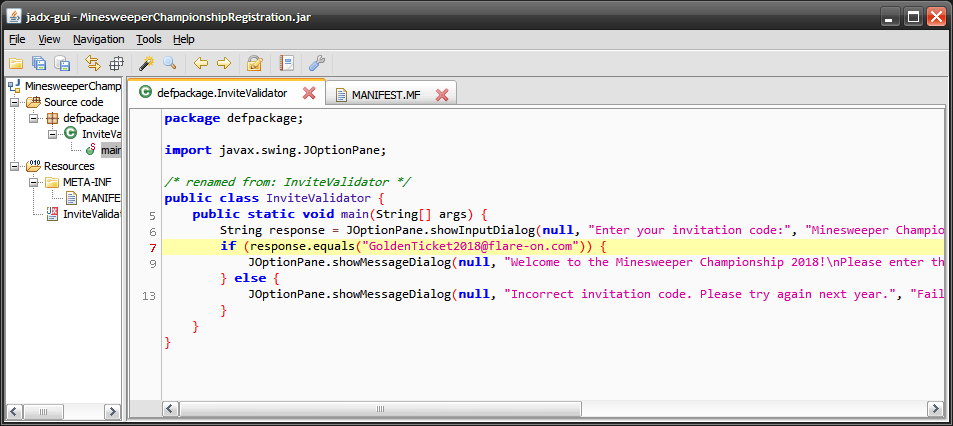This screenshot has width=953, height=426.
Task: Open the Log viewer notebook icon
Action: pos(286,63)
